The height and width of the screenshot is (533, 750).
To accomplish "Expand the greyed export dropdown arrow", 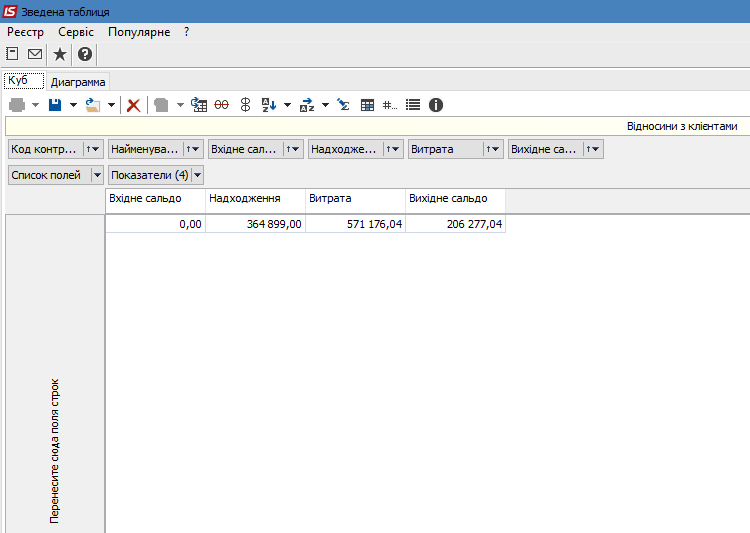I will point(180,105).
